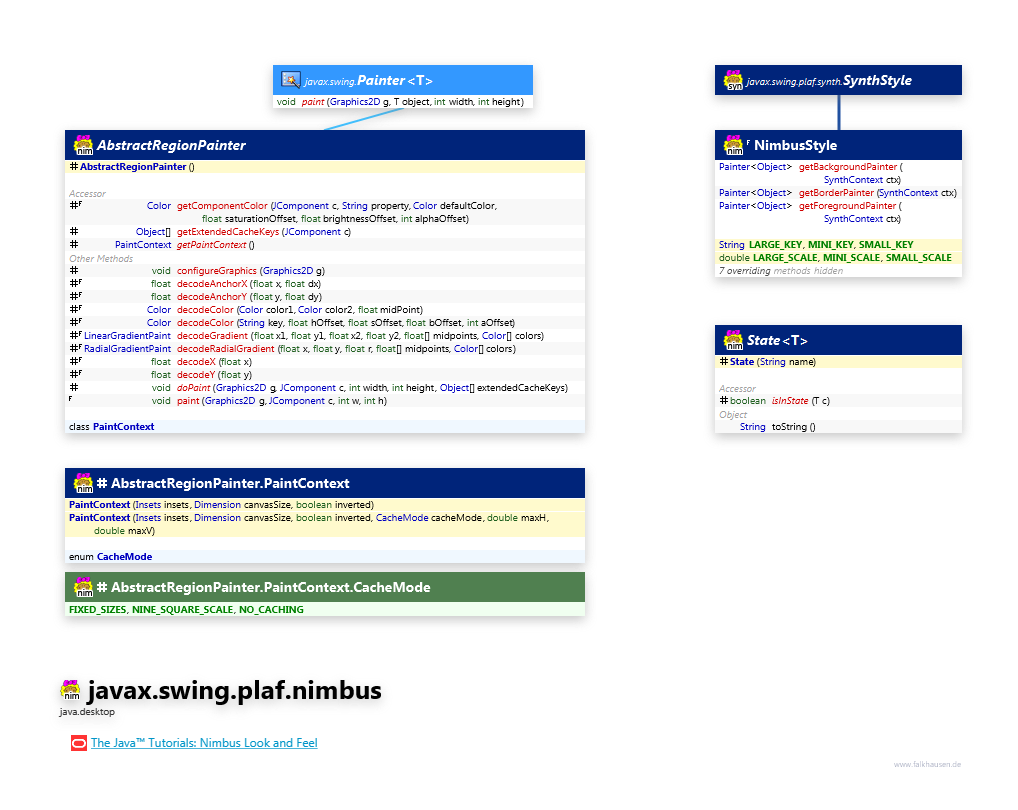1018x810 pixels.
Task: Click the decodeColor method taking color1 and color2
Action: [x=205, y=310]
